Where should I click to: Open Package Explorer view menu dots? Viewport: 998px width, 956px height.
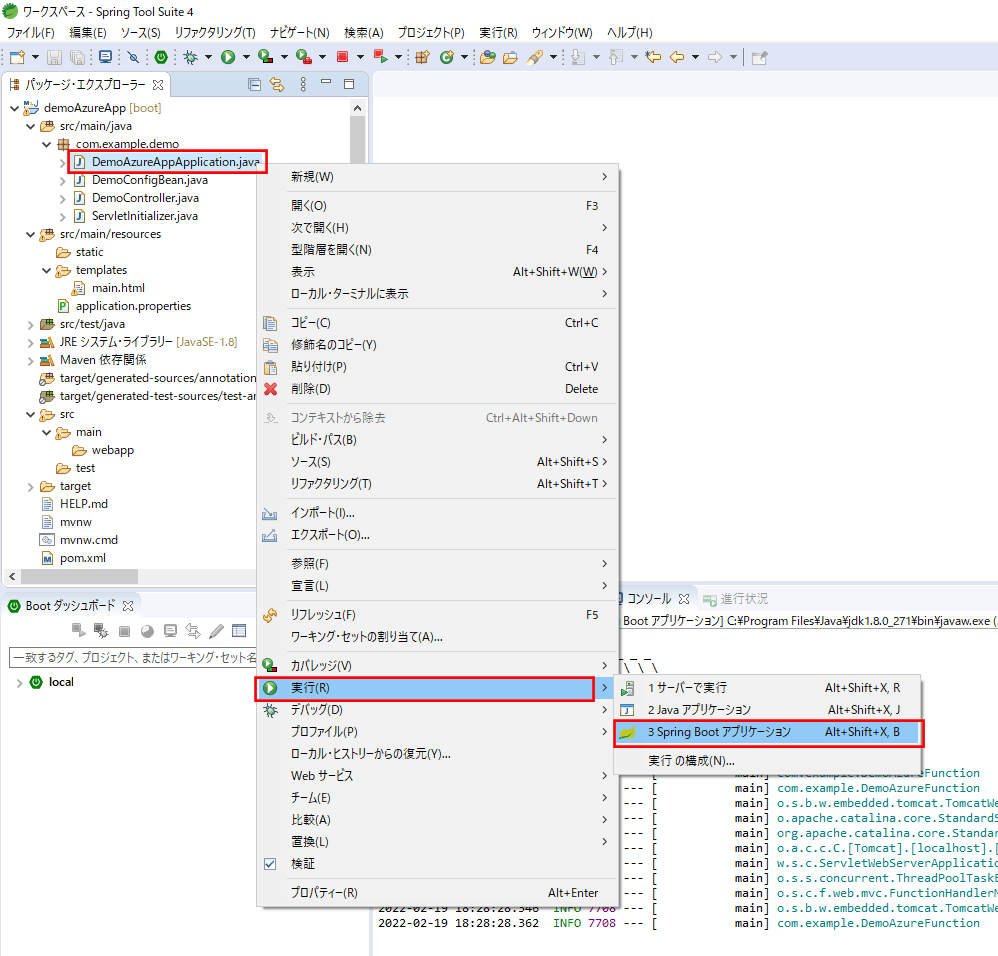click(x=303, y=84)
